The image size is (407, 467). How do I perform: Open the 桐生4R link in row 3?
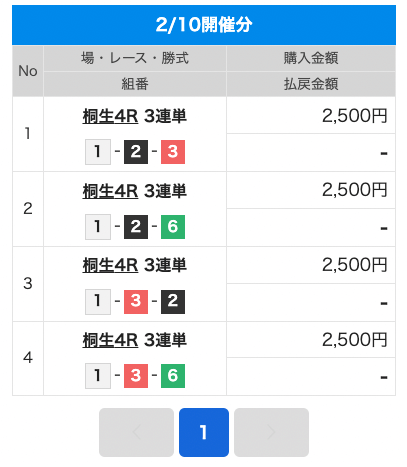tap(110, 265)
